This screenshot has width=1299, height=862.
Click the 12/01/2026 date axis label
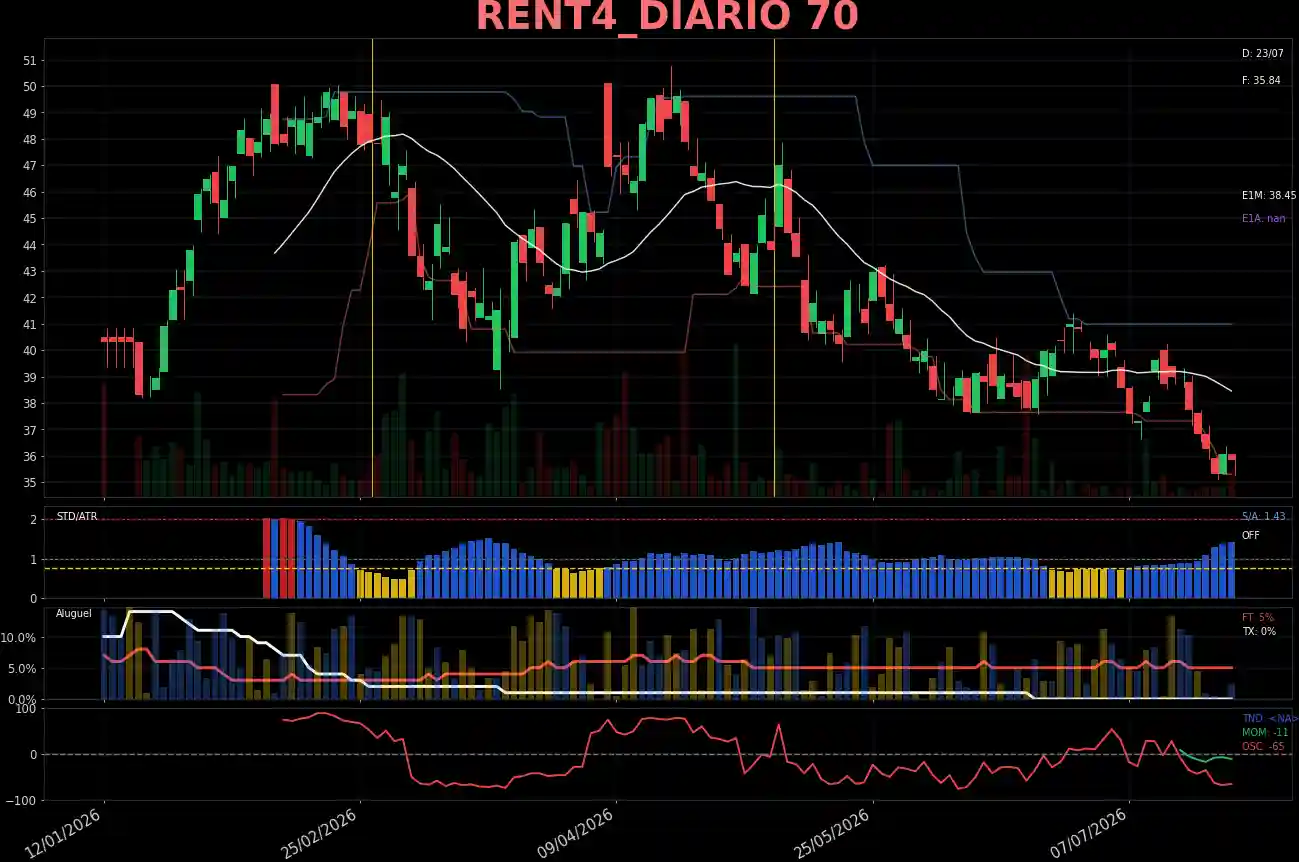65,833
